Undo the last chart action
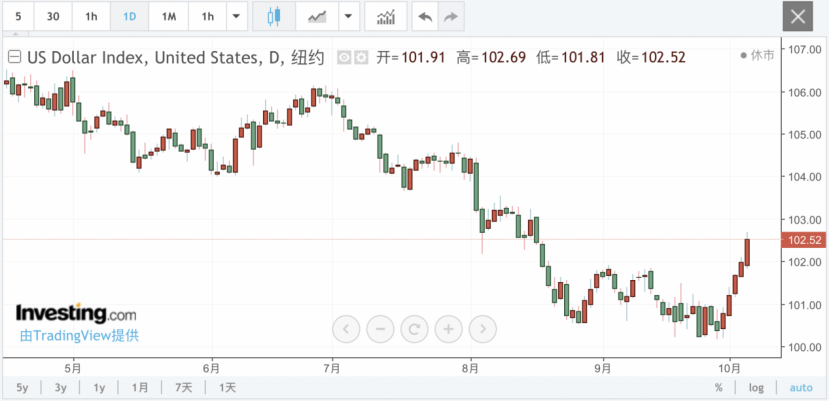 [x=425, y=17]
